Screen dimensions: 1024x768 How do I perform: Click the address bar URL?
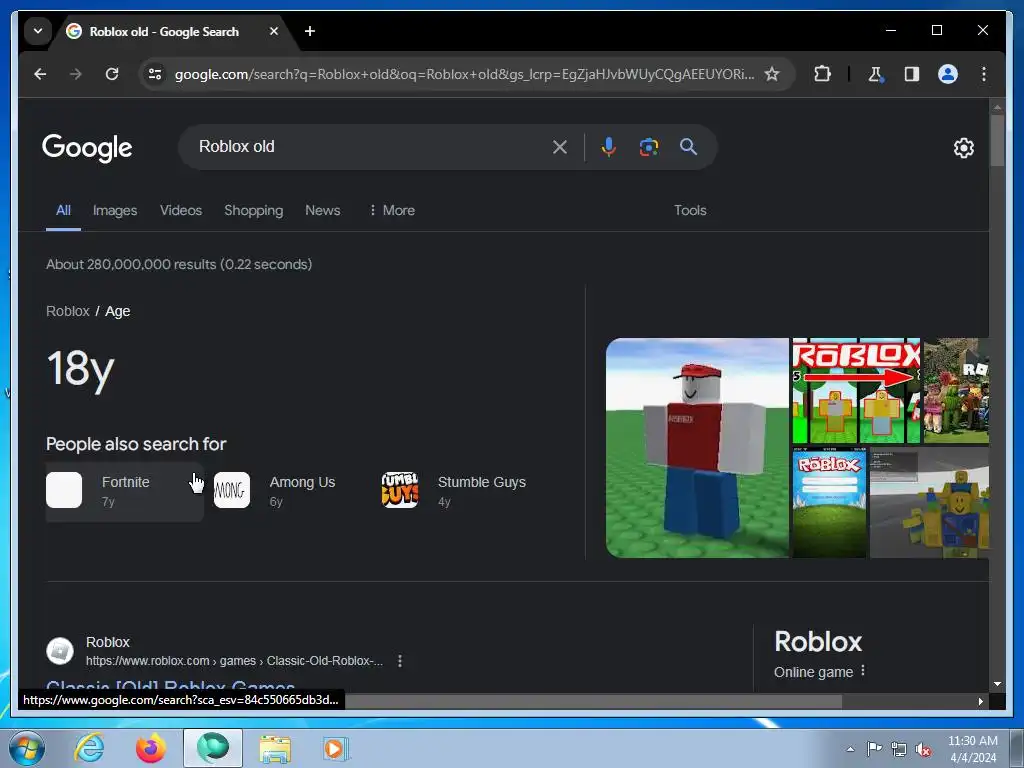tap(464, 74)
